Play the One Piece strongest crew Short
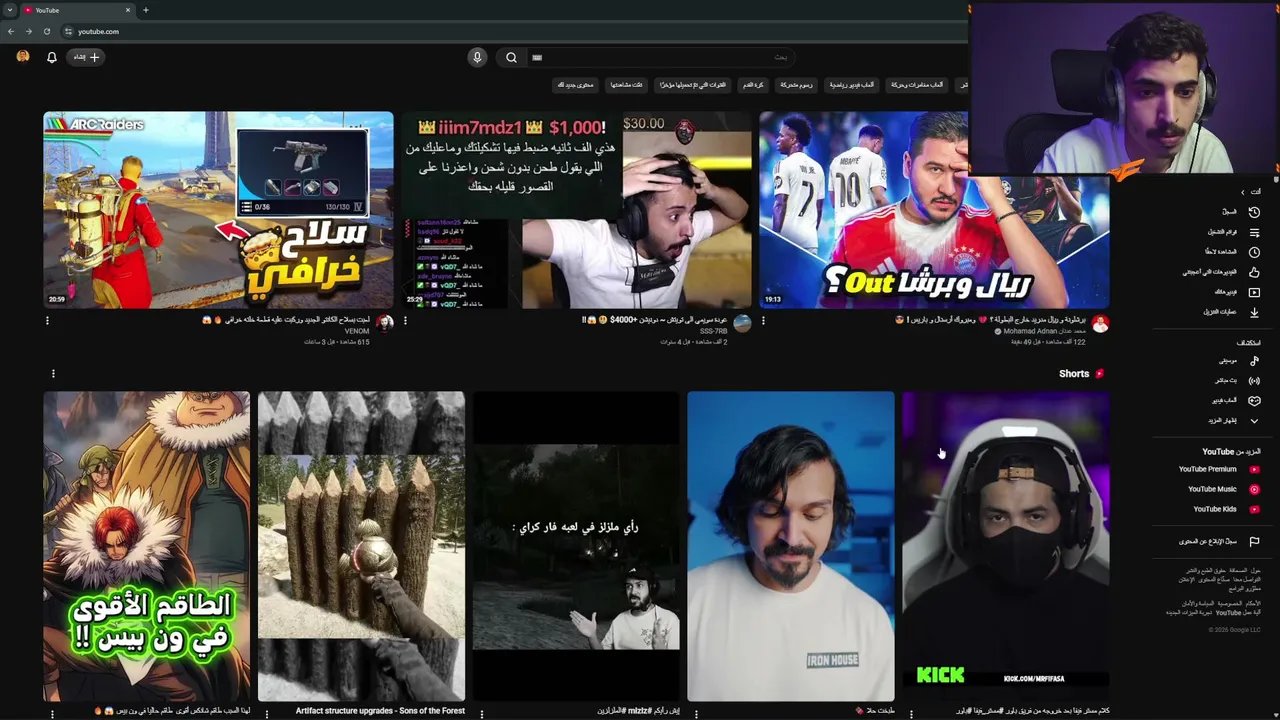Viewport: 1280px width, 720px height. coord(146,546)
